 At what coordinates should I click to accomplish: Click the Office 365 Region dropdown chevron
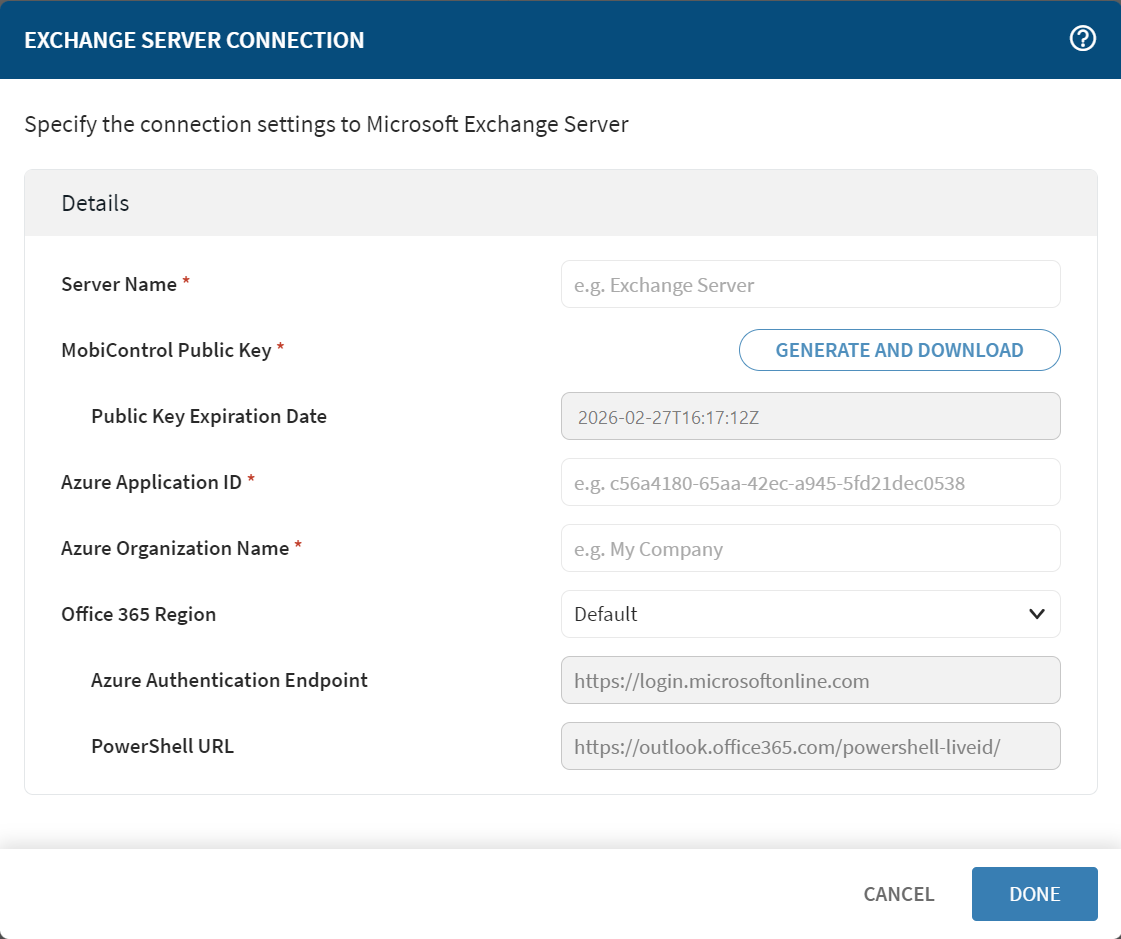(1036, 614)
